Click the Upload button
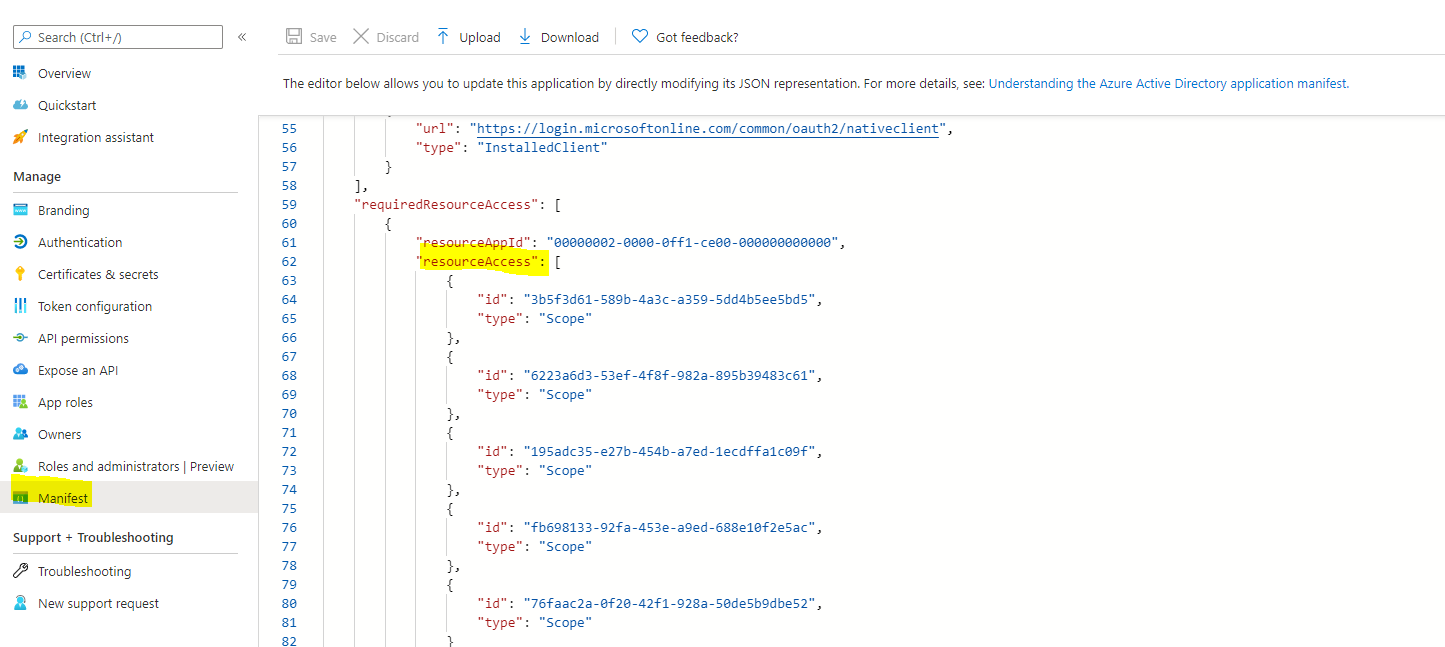Screen dimensions: 1445x647 tap(468, 37)
